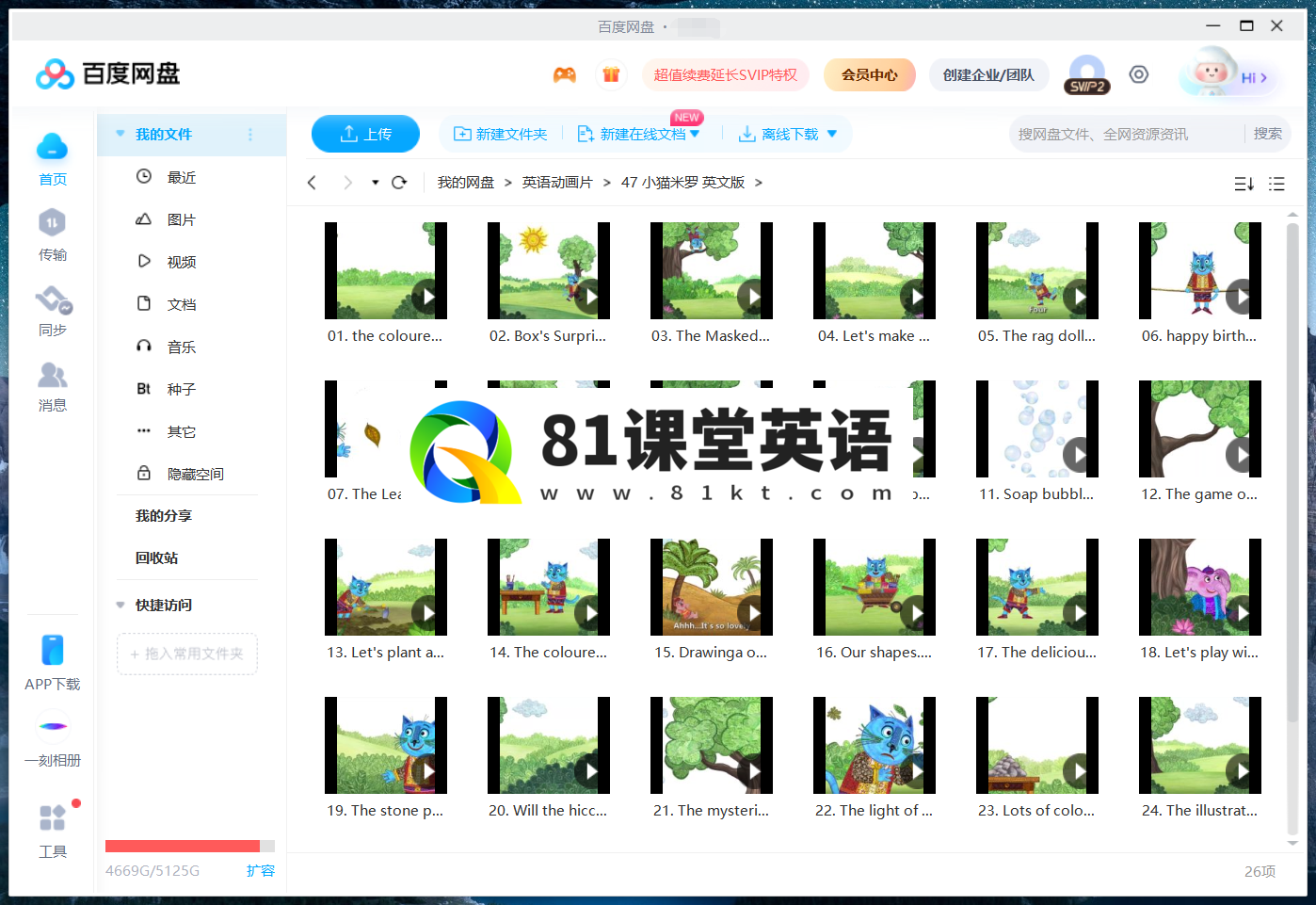Screen dimensions: 1316x905
Task: Select video 15. Drawinga o...
Action: tap(712, 588)
